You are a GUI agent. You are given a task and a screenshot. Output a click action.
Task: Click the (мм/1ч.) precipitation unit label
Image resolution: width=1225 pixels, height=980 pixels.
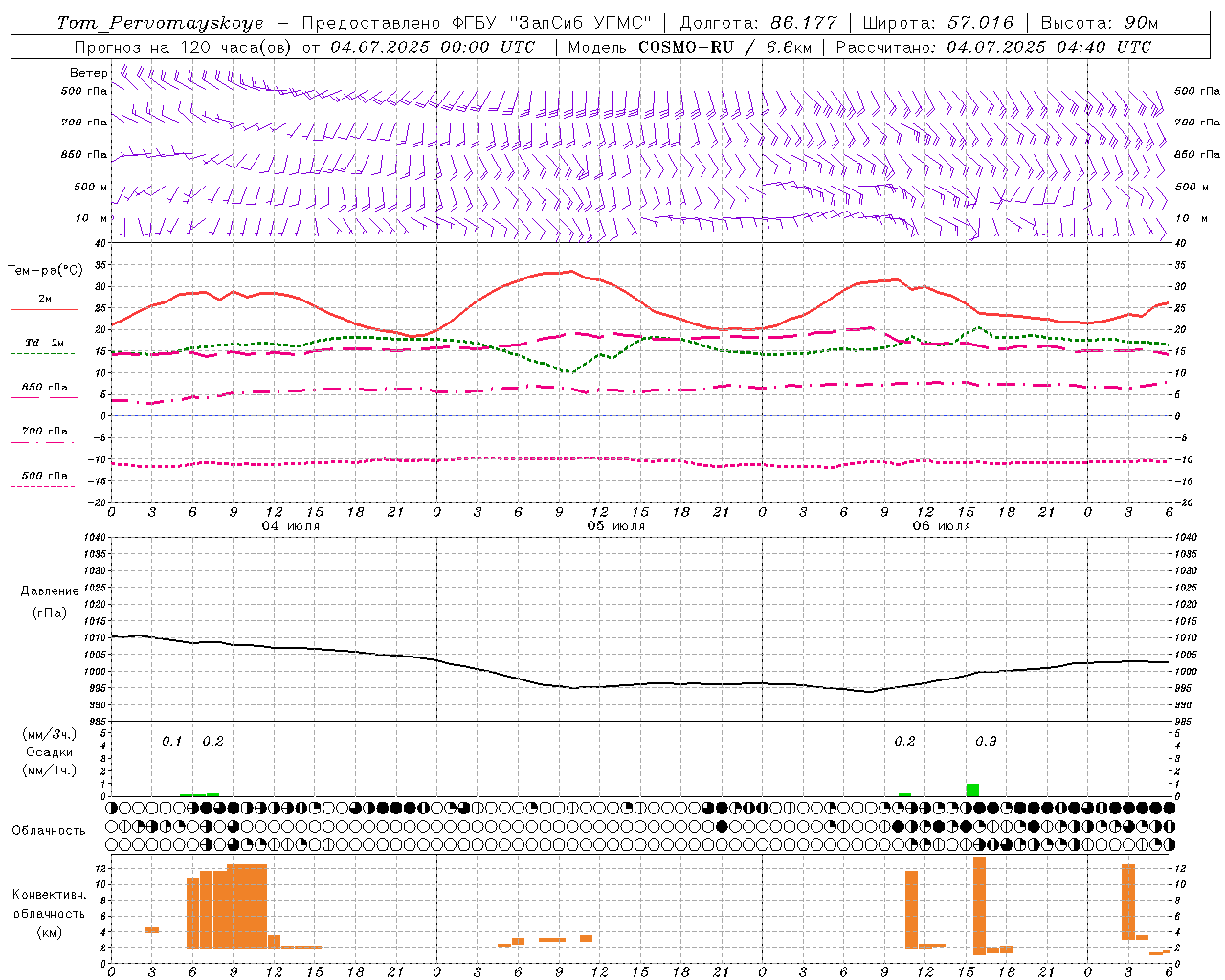pyautogui.click(x=50, y=770)
